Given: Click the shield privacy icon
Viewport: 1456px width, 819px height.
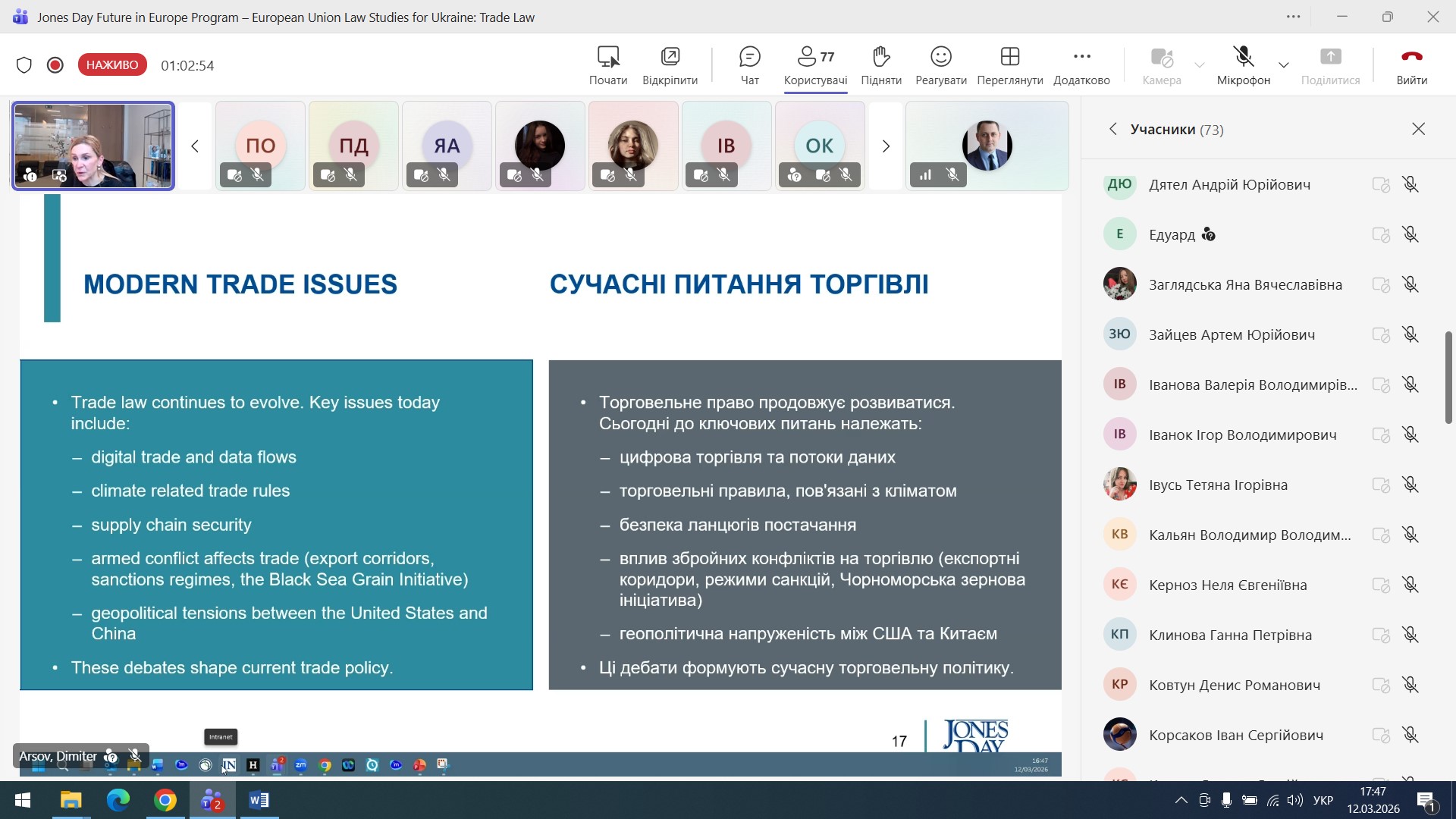Looking at the screenshot, I should coord(24,65).
